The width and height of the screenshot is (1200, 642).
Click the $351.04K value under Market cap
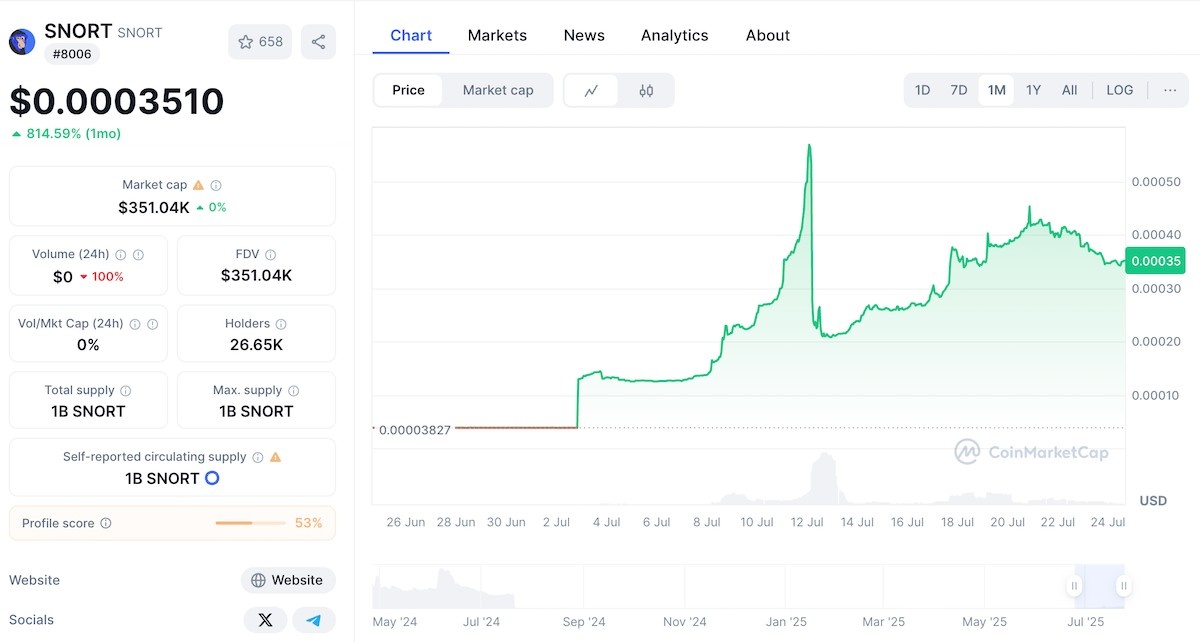154,207
